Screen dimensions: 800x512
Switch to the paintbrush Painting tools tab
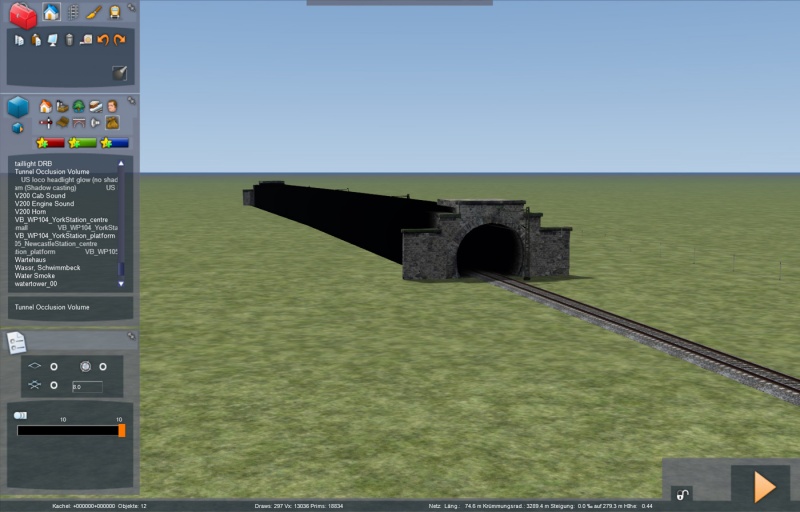tap(94, 12)
